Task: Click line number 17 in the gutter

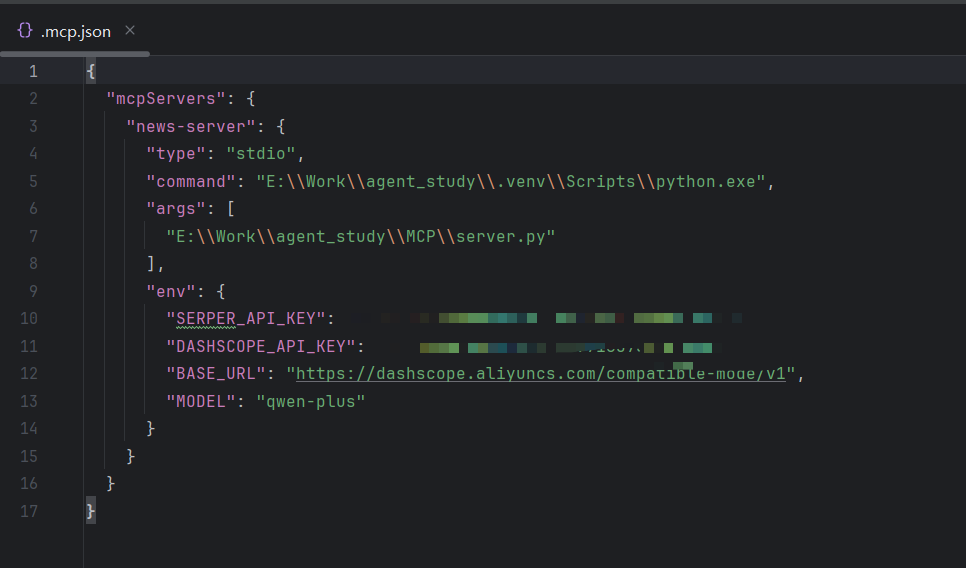Action: (29, 511)
